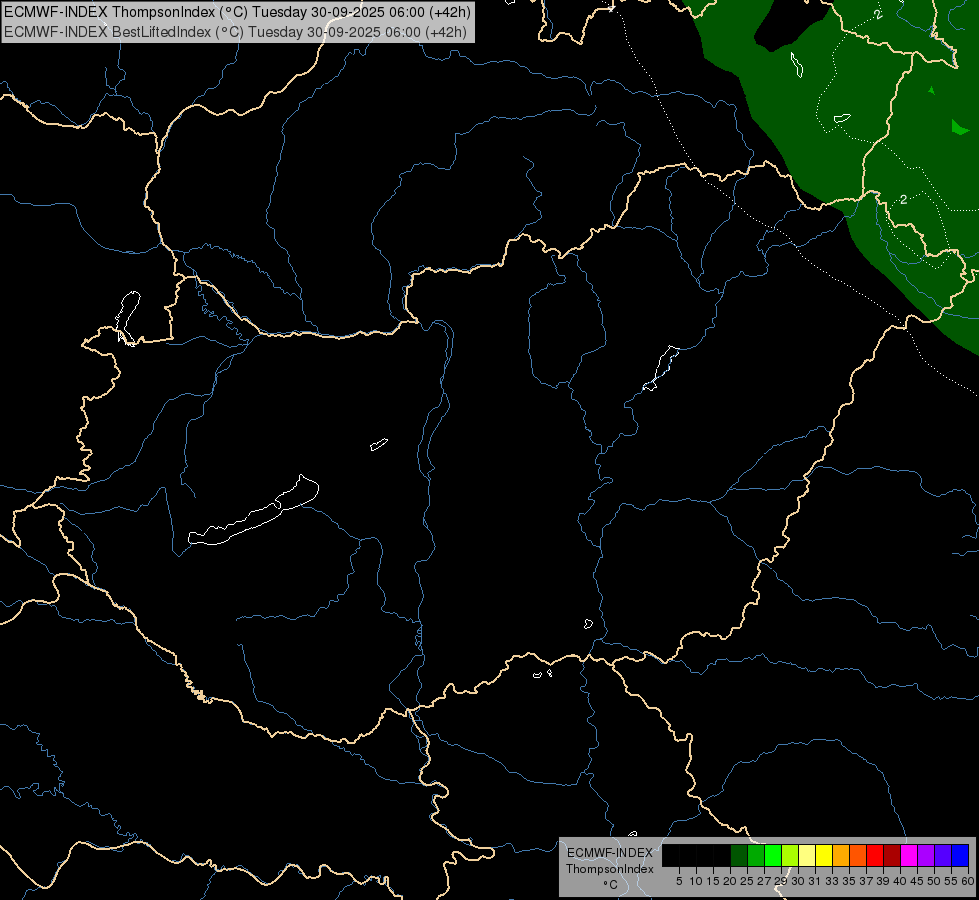
Task: Click the legend tick label 20
Action: point(729,881)
